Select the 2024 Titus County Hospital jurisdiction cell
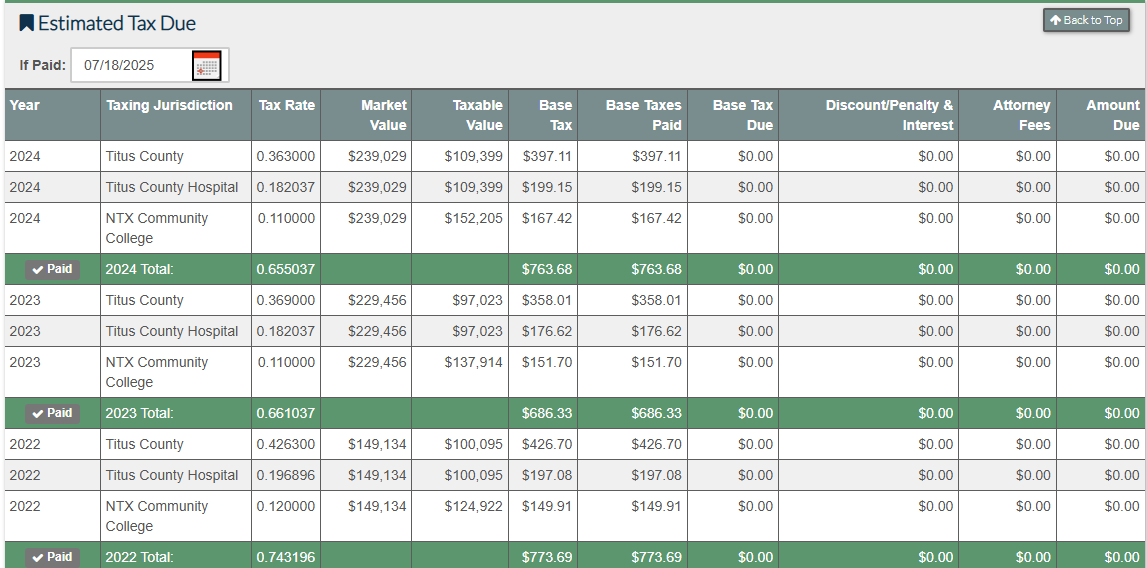The height and width of the screenshot is (568, 1147). point(172,187)
